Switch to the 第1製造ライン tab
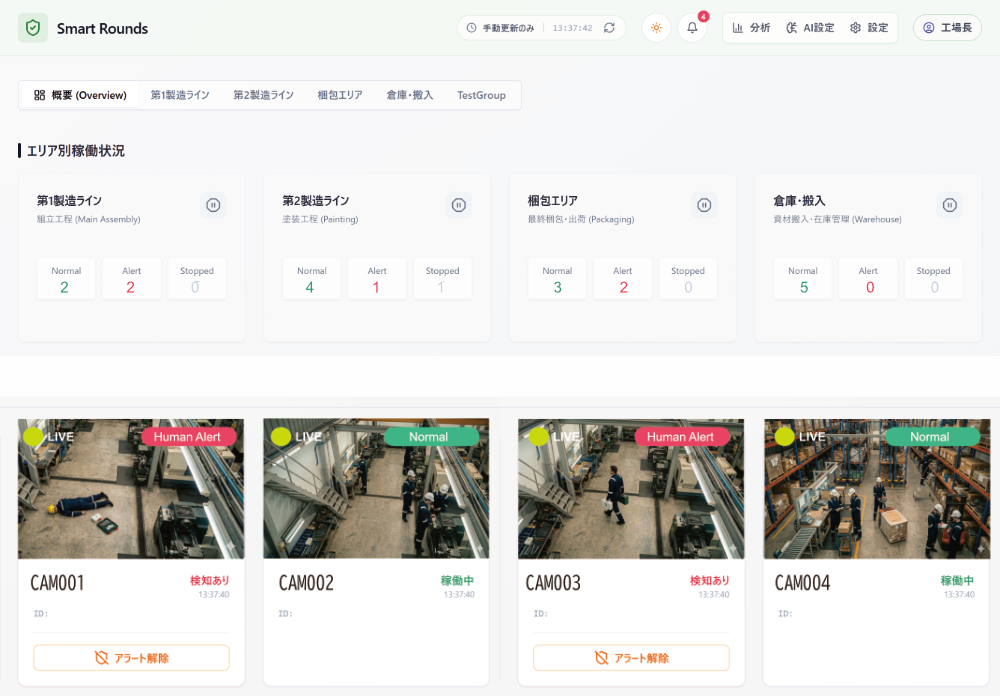This screenshot has height=696, width=1000. click(x=180, y=95)
